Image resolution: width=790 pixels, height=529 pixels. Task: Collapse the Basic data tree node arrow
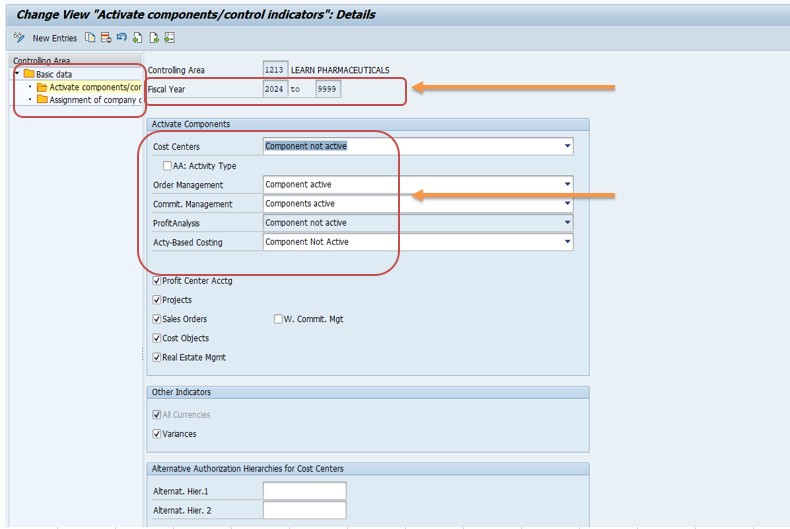coord(18,74)
